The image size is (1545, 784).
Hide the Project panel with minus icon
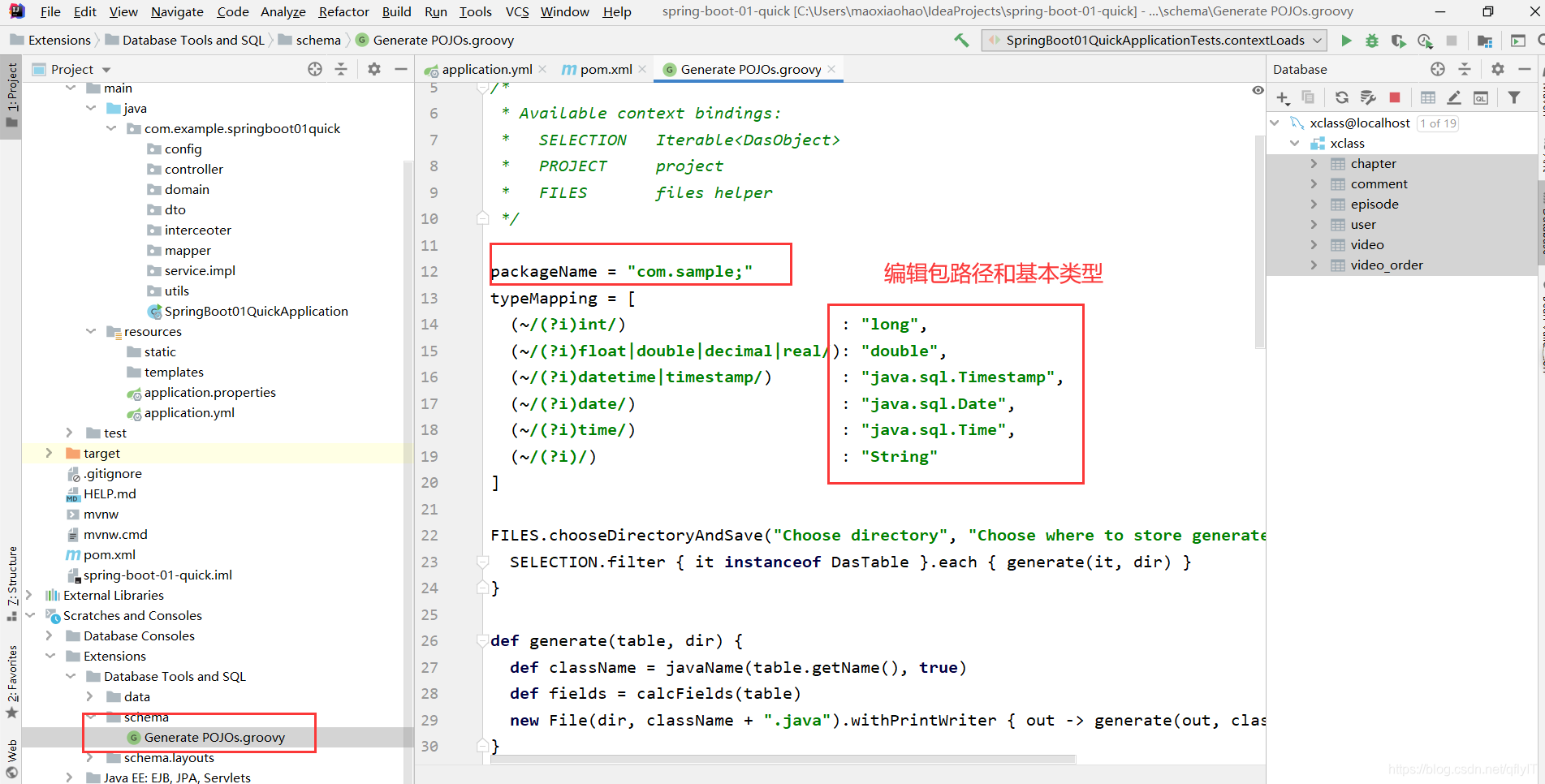400,70
